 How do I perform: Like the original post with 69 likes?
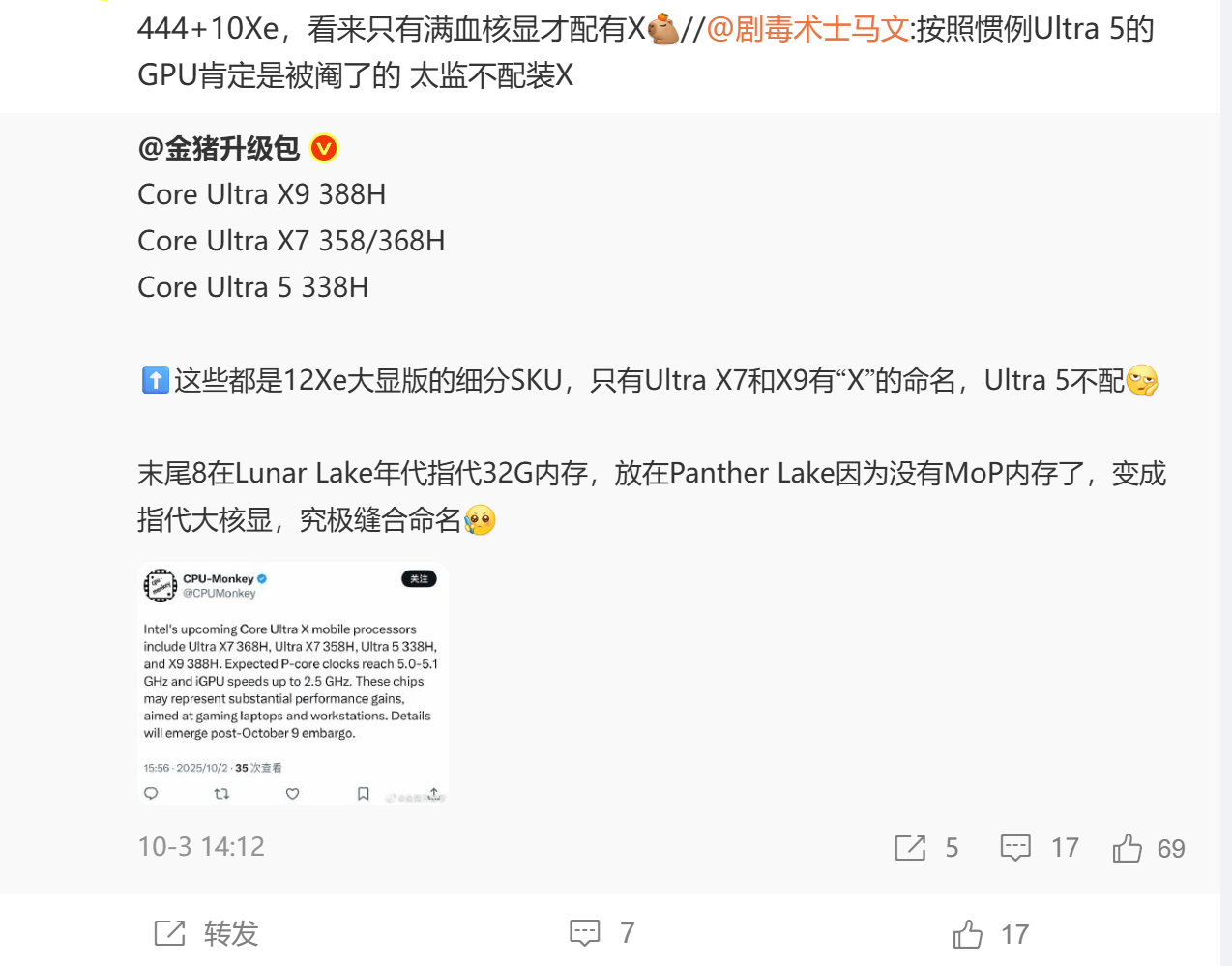pyautogui.click(x=1127, y=848)
